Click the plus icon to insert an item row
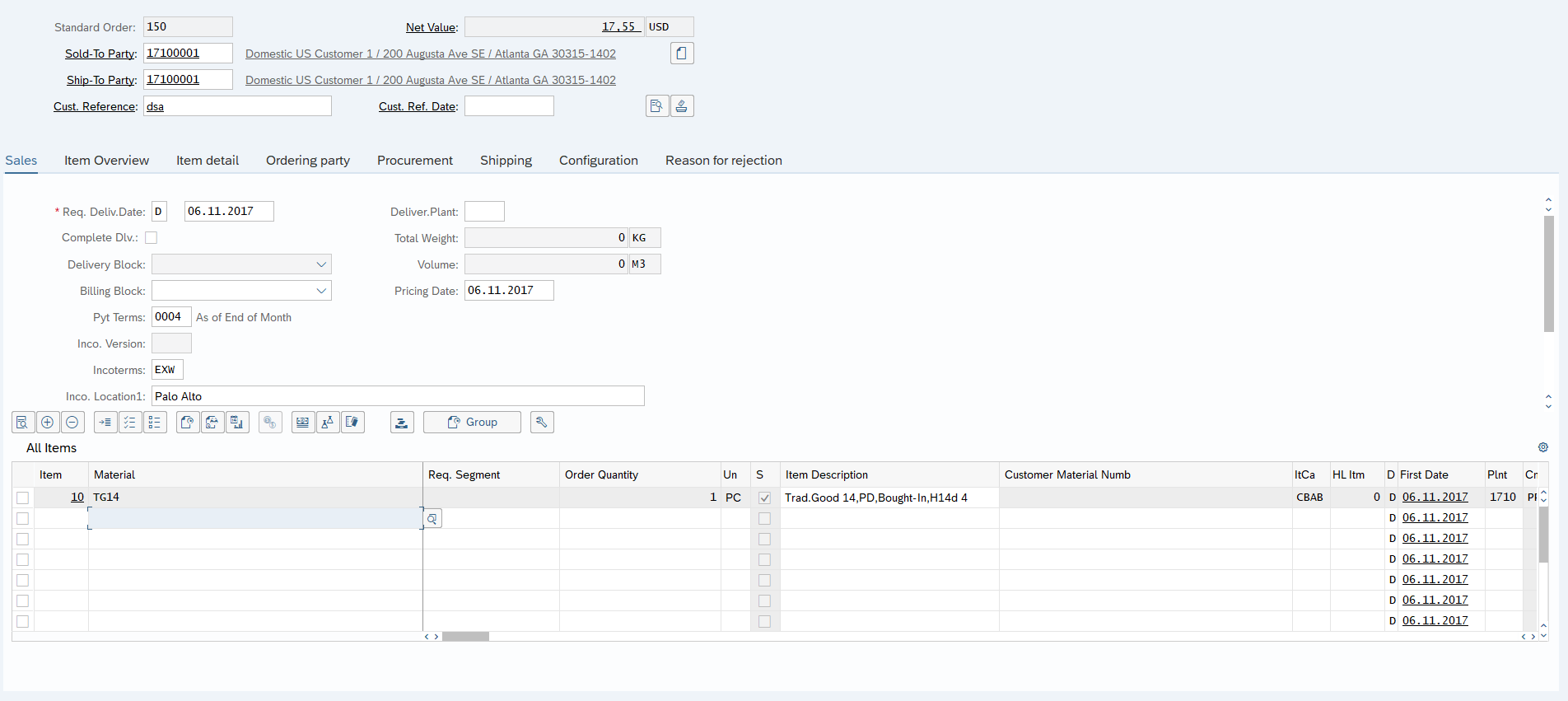 pos(48,423)
